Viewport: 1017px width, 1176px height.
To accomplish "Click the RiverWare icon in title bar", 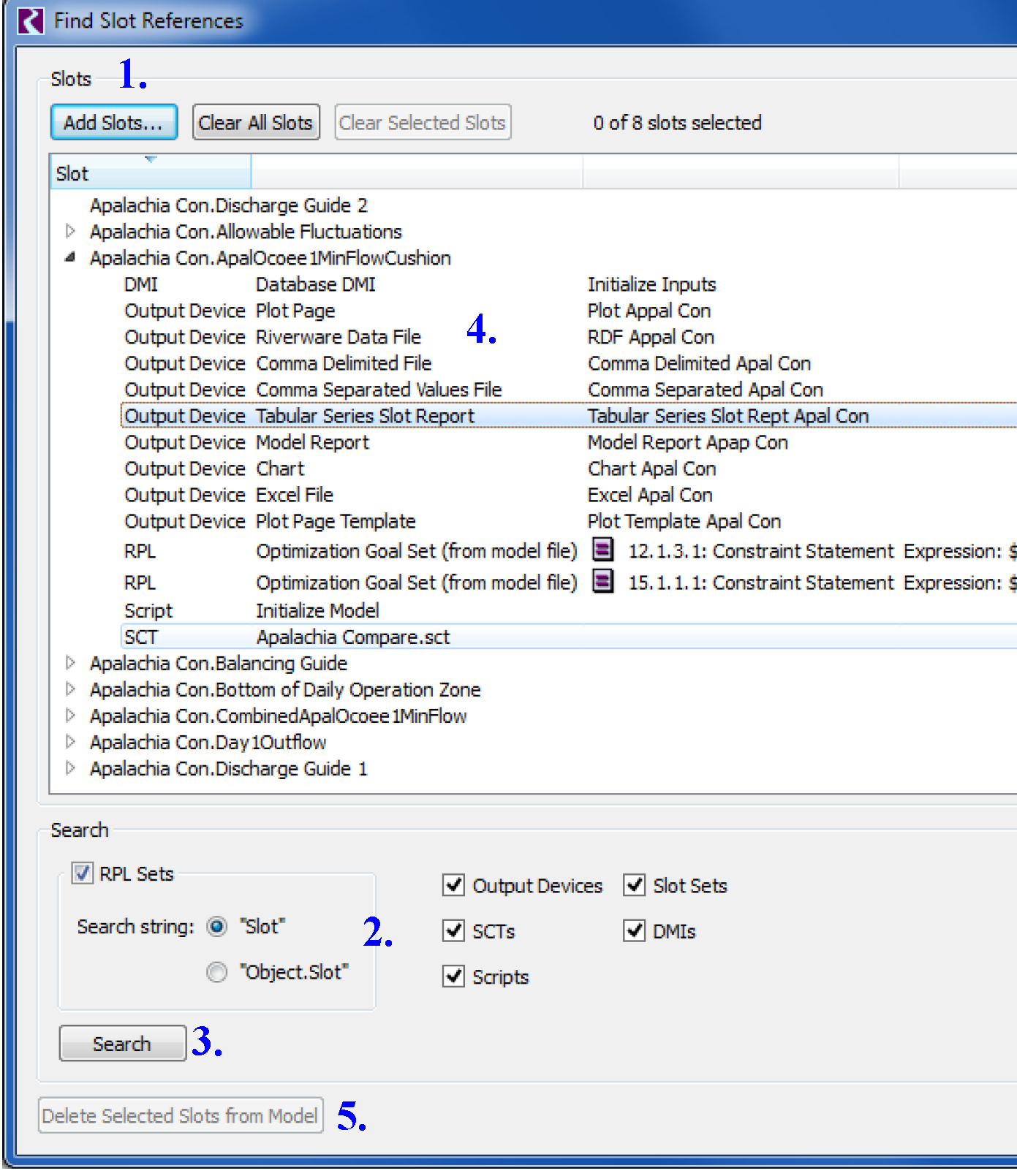I will (31, 20).
